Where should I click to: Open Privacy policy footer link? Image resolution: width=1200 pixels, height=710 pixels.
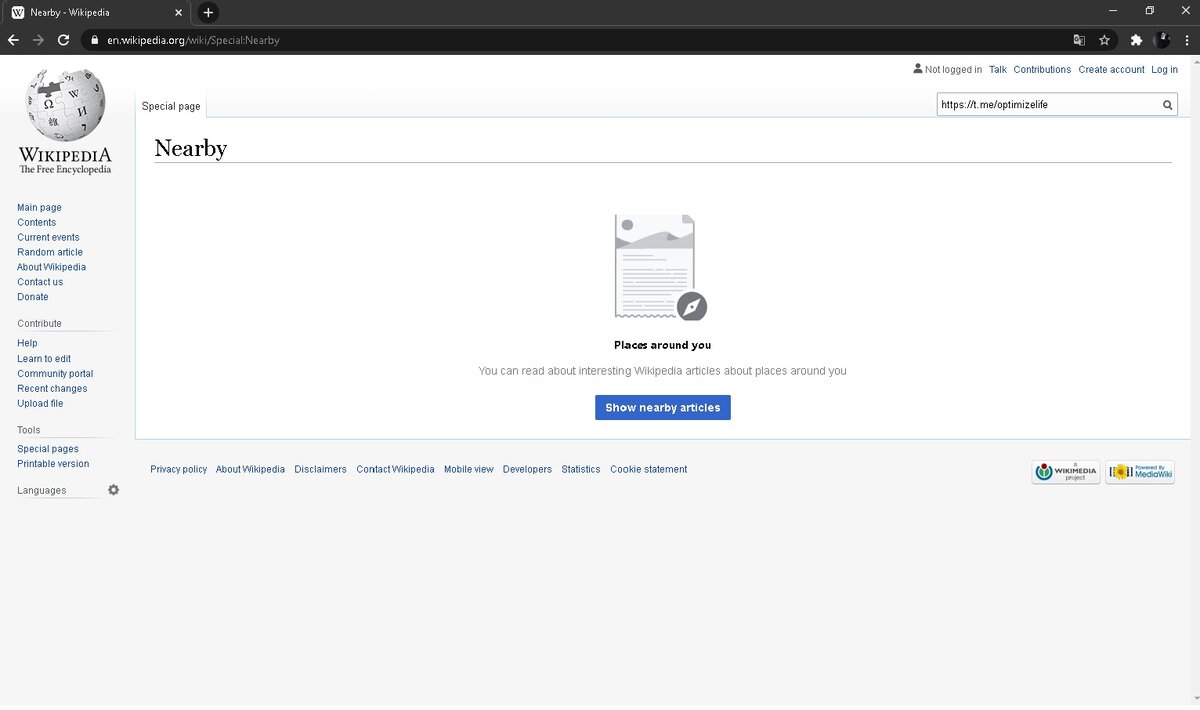(179, 470)
